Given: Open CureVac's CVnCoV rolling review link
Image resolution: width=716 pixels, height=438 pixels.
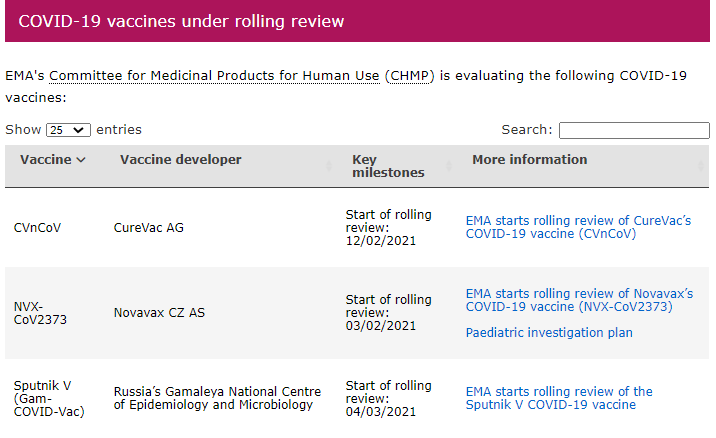Looking at the screenshot, I should click(x=578, y=227).
